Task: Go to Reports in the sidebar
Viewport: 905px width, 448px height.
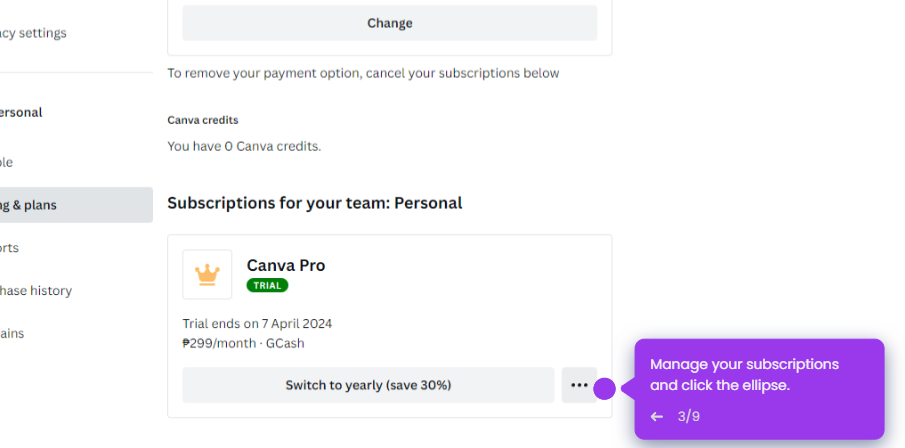Action: pos(10,248)
